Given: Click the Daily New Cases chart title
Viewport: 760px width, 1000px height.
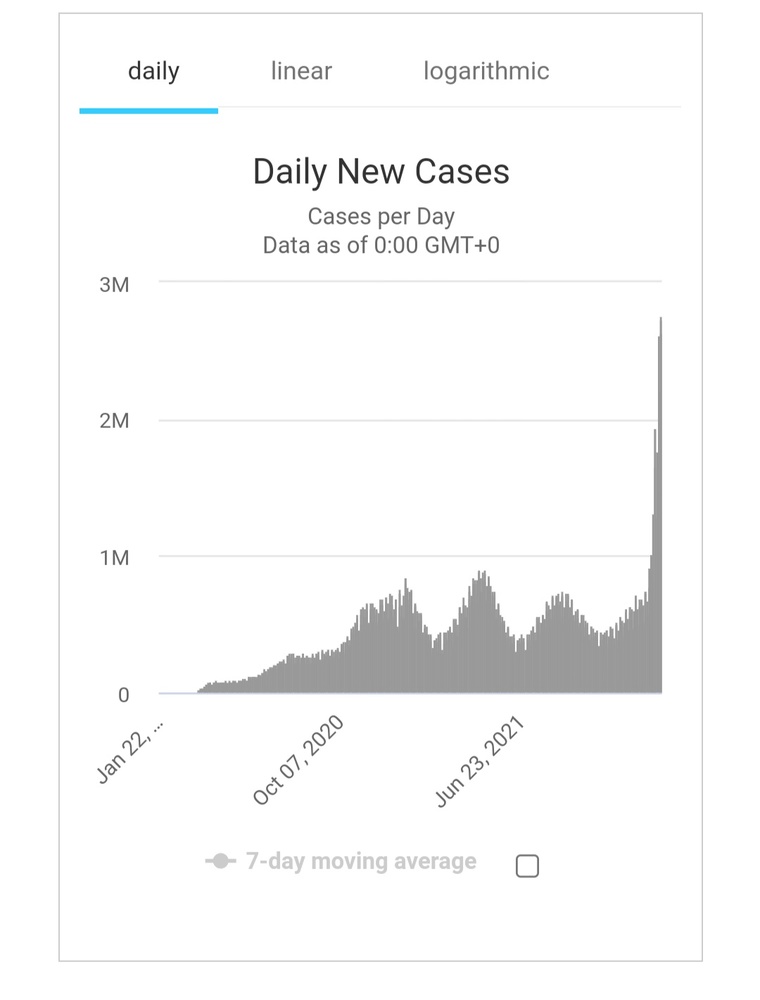Looking at the screenshot, I should pos(382,171).
